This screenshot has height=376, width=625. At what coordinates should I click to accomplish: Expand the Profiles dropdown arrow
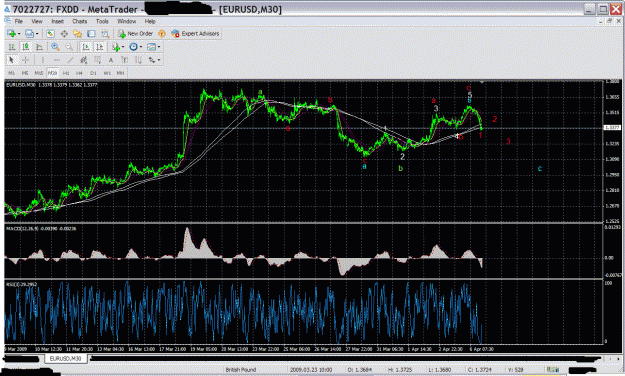[37, 34]
